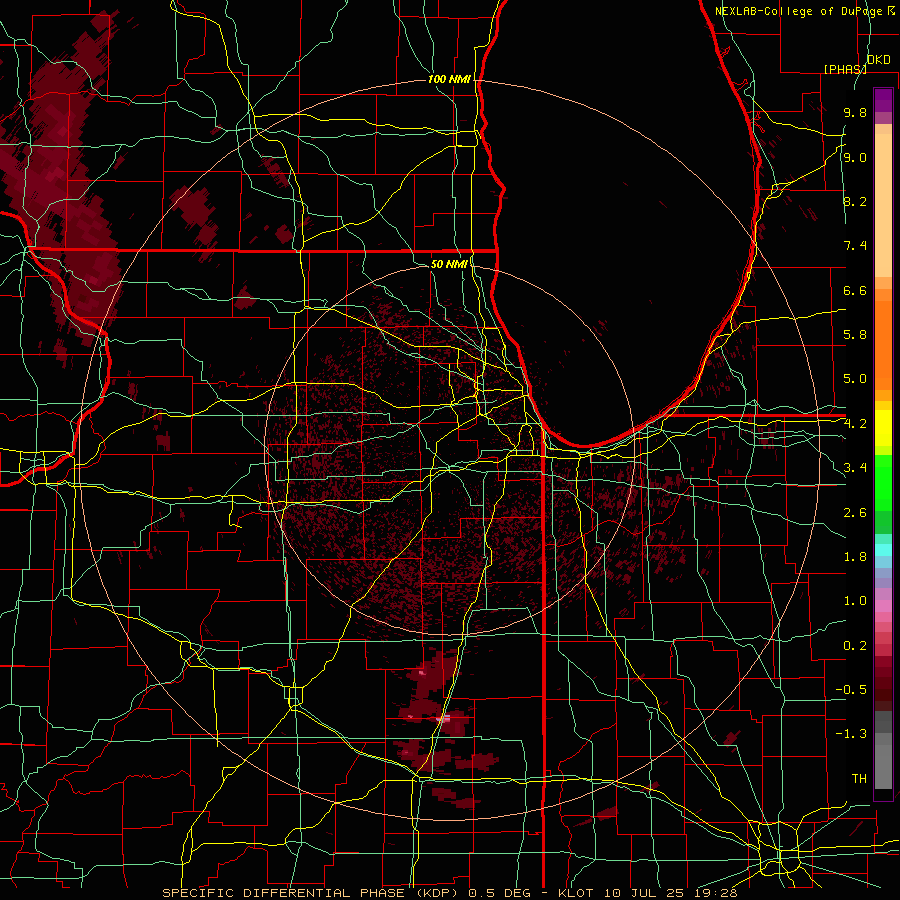Screen dimensions: 900x900
Task: Click the 4.2 scale value
Action: (x=855, y=424)
